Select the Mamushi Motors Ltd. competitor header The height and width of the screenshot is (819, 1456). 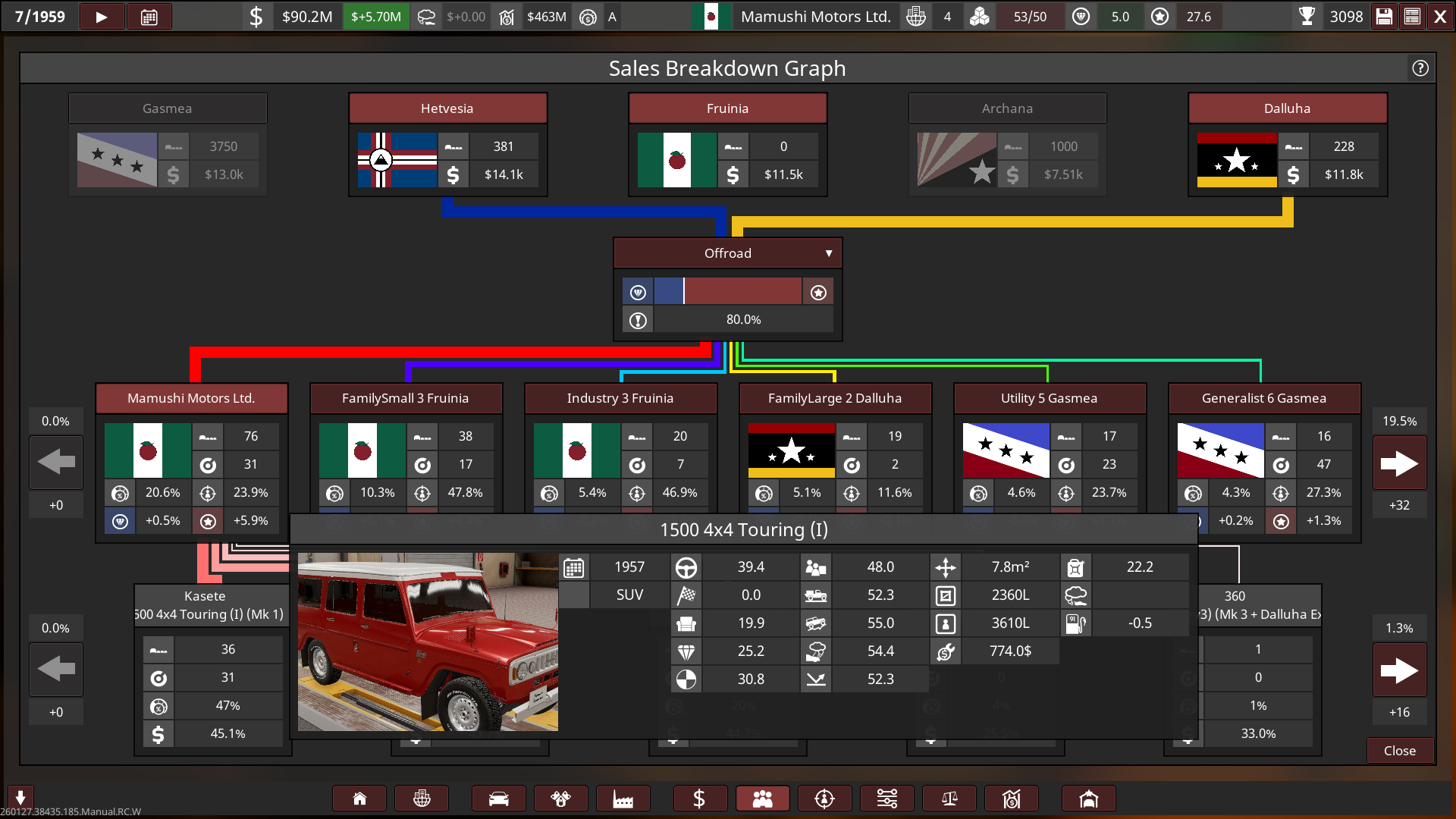click(x=191, y=398)
